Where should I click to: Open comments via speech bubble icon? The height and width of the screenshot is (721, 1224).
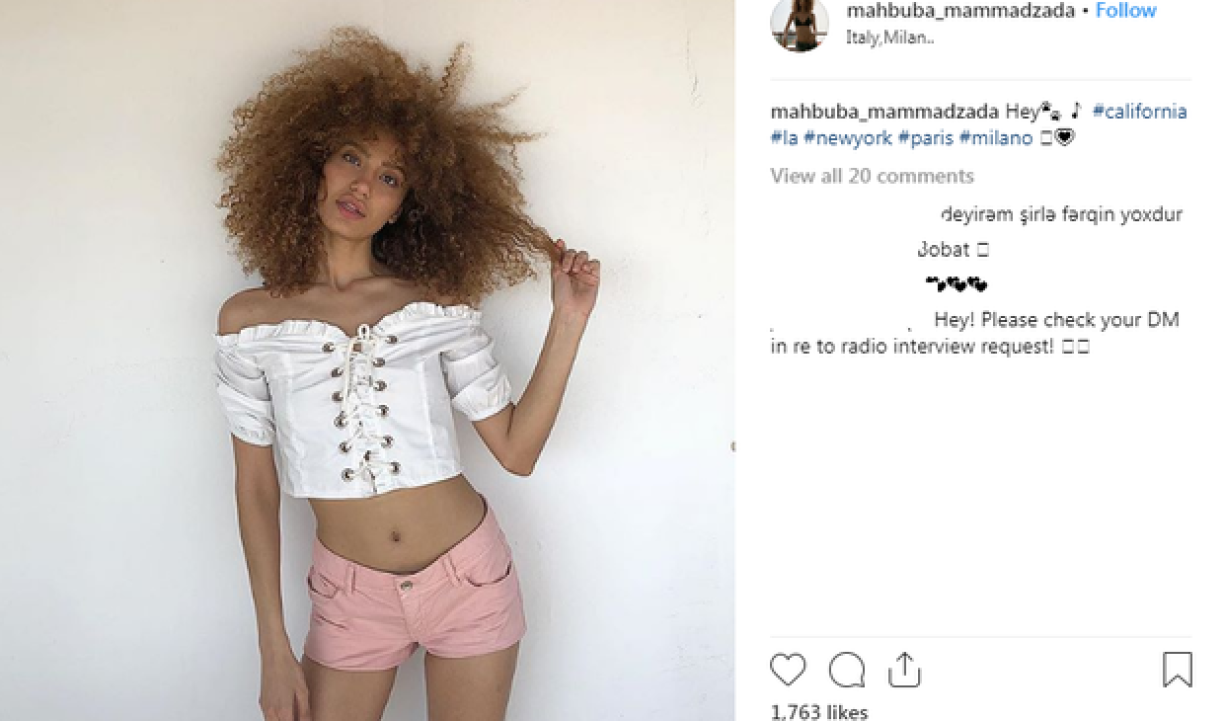[846, 670]
